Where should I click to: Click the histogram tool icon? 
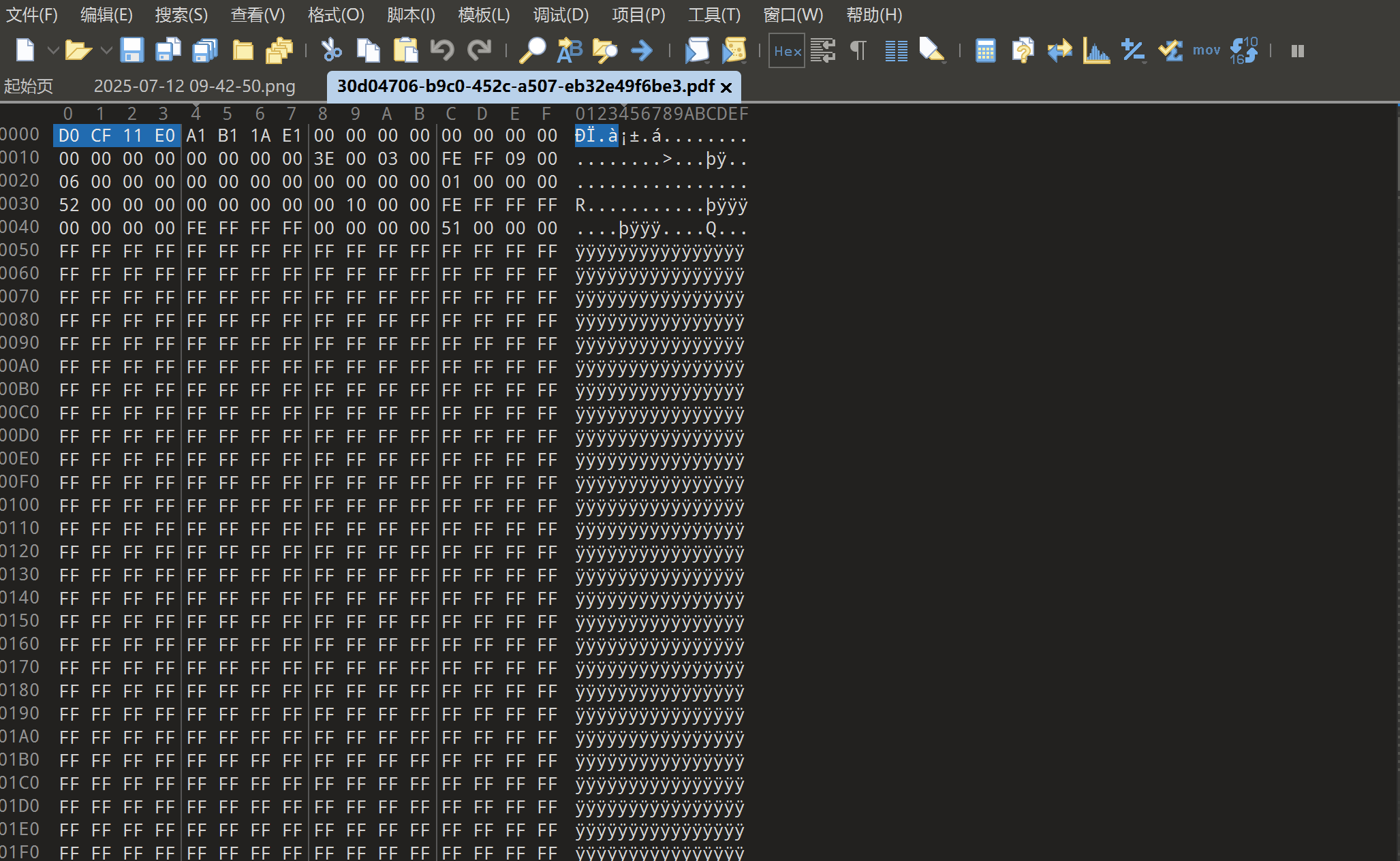(x=1096, y=51)
